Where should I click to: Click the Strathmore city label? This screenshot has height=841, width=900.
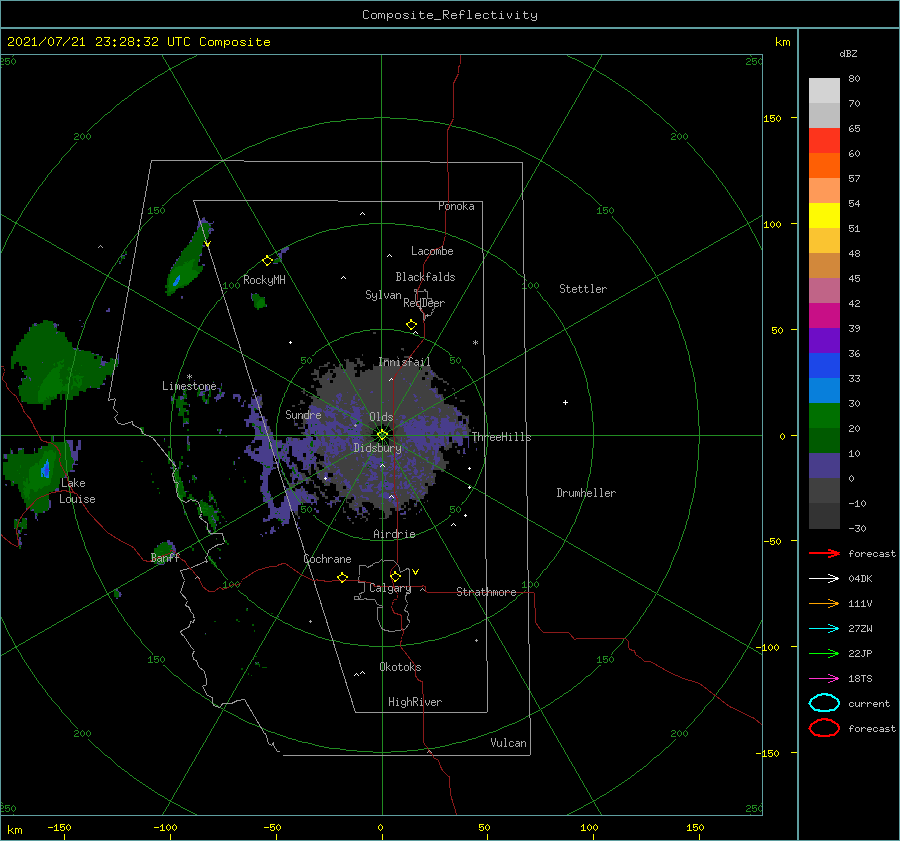486,592
